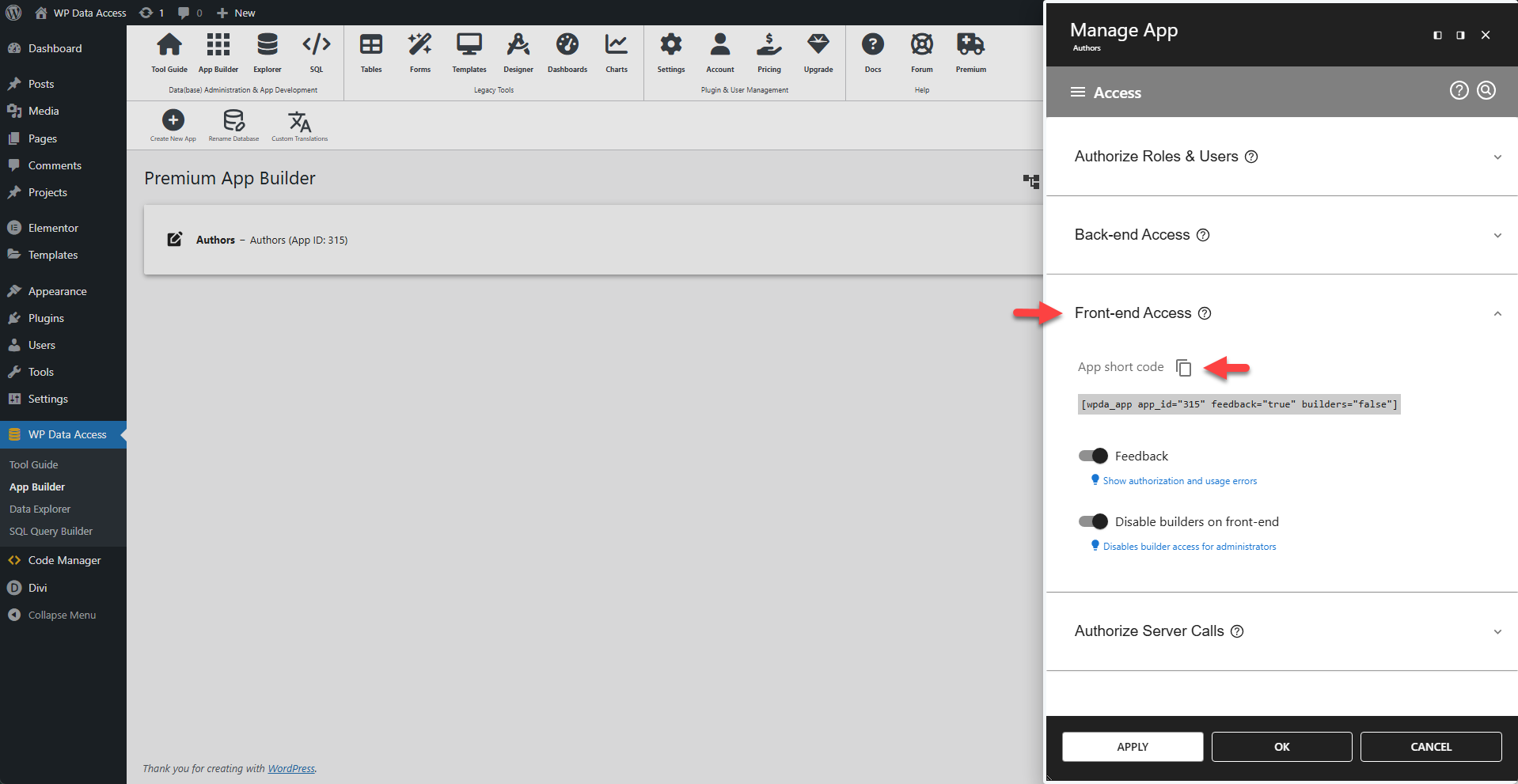Edit the Authors app icon
The width and height of the screenshot is (1518, 784).
tap(175, 240)
